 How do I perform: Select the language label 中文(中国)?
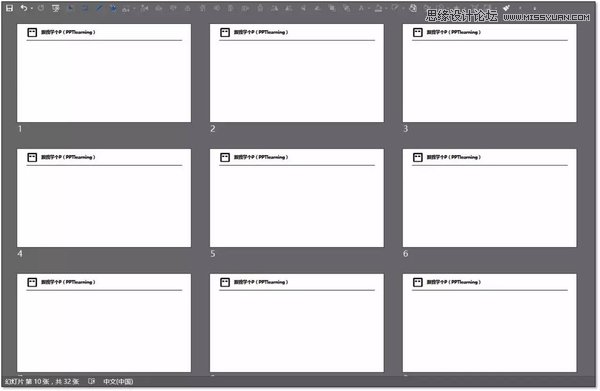(x=118, y=381)
